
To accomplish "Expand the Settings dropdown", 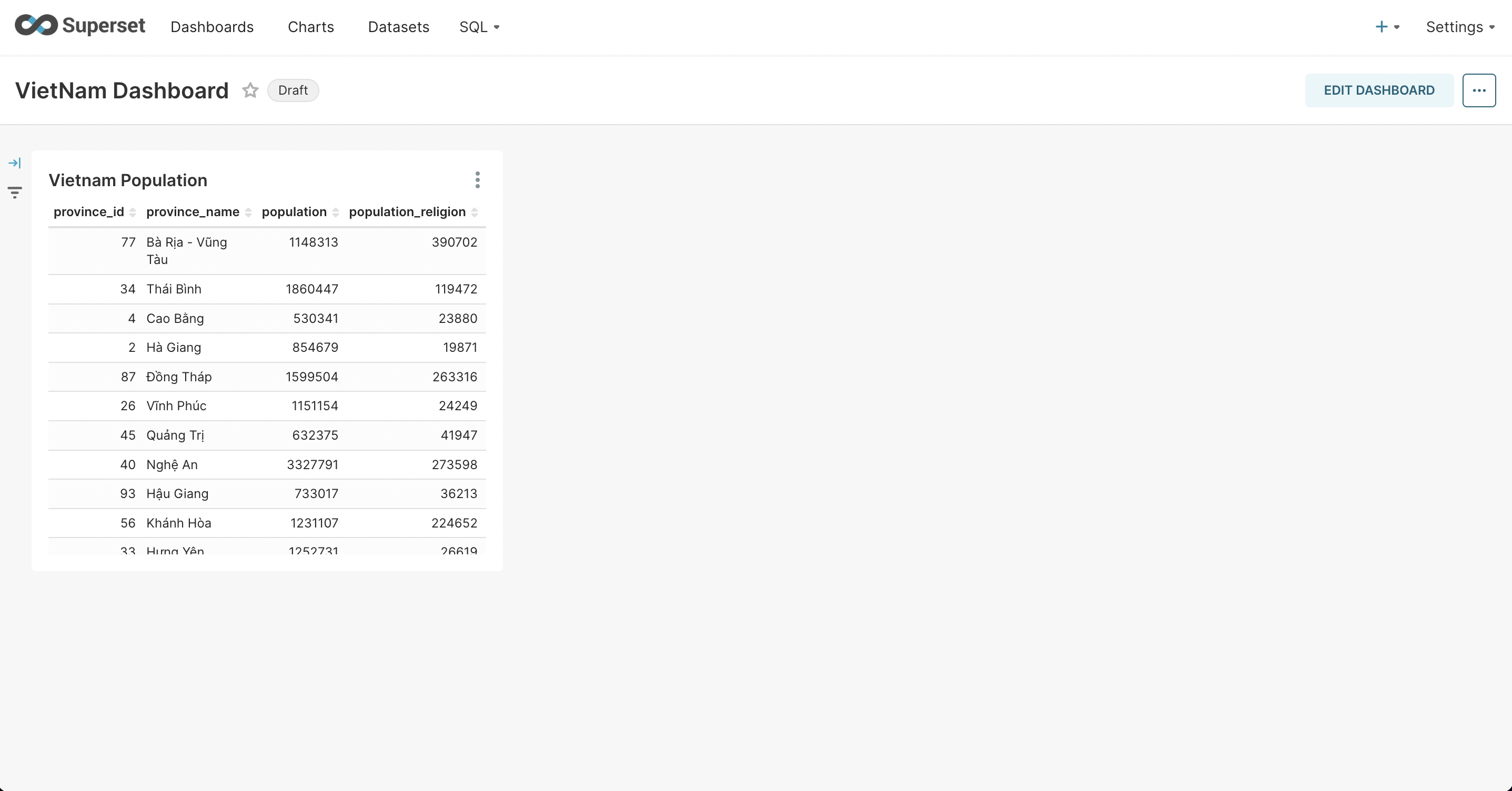I will click(x=1460, y=27).
